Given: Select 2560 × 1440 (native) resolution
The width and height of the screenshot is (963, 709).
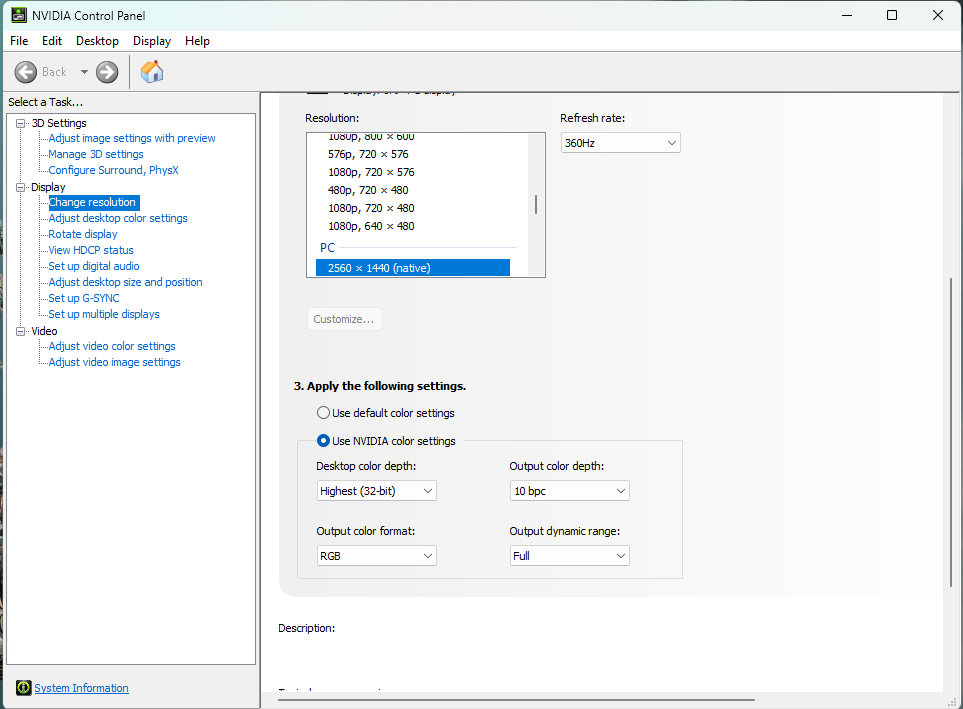Looking at the screenshot, I should point(413,268).
